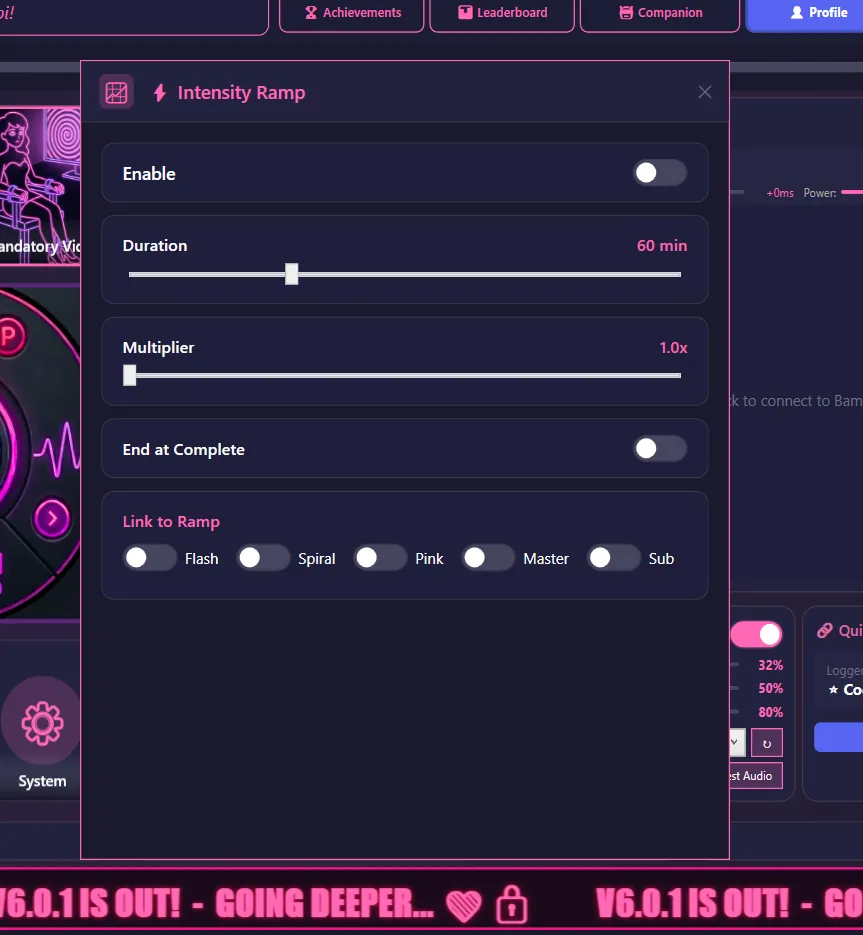This screenshot has width=863, height=935.
Task: Click the lightning bolt icon in the header
Action: 160,92
